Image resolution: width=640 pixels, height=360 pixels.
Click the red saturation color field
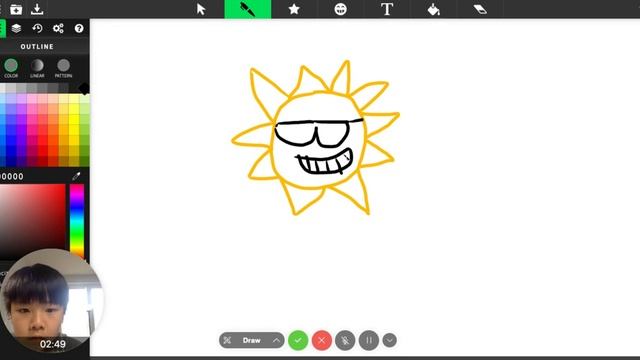[33, 221]
